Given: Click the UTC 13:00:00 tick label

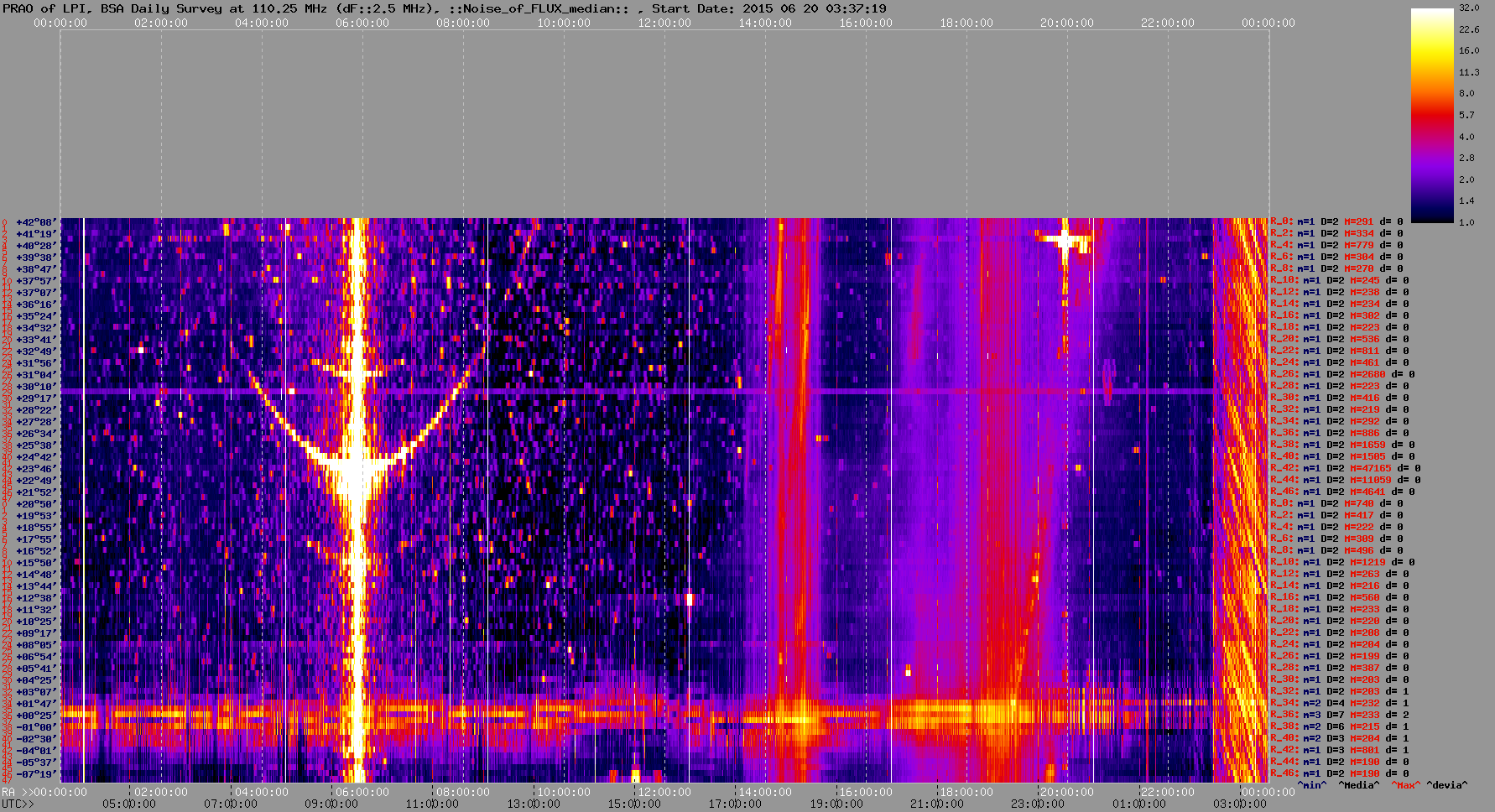Looking at the screenshot, I should point(533,804).
